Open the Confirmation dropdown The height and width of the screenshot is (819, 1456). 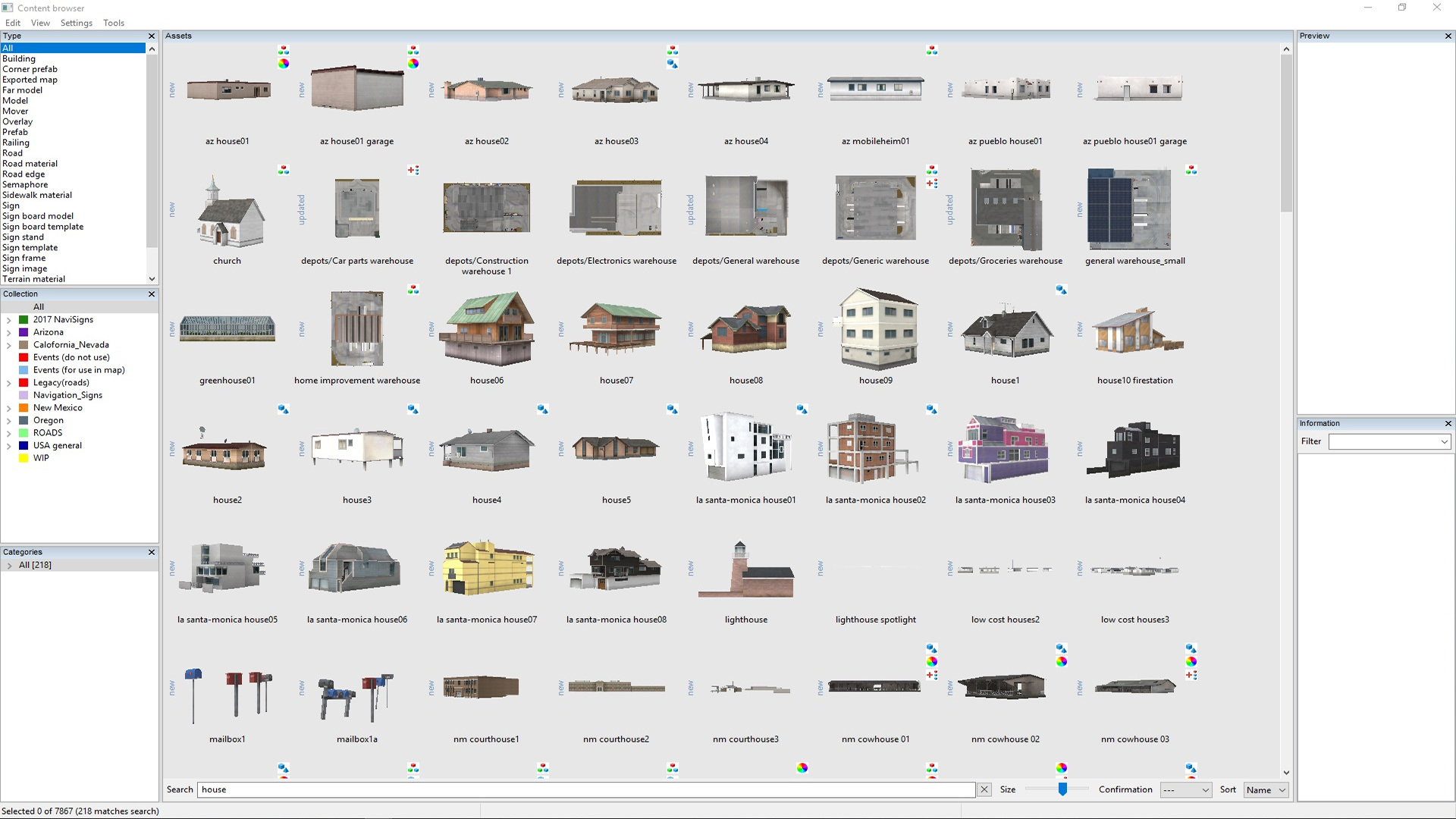[x=1186, y=789]
